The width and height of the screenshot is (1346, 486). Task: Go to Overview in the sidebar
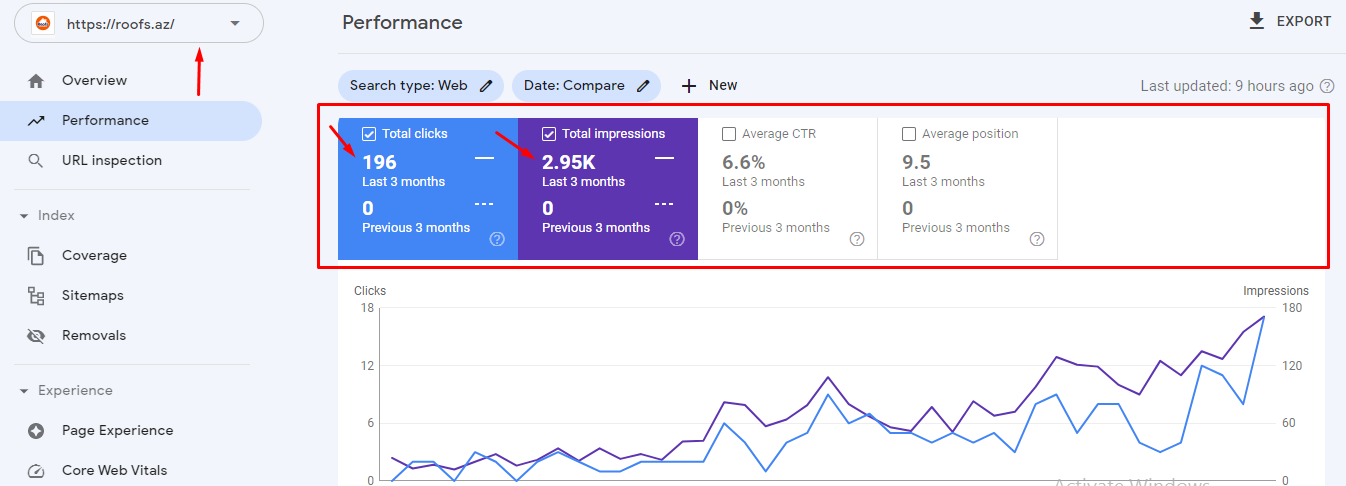pos(94,80)
